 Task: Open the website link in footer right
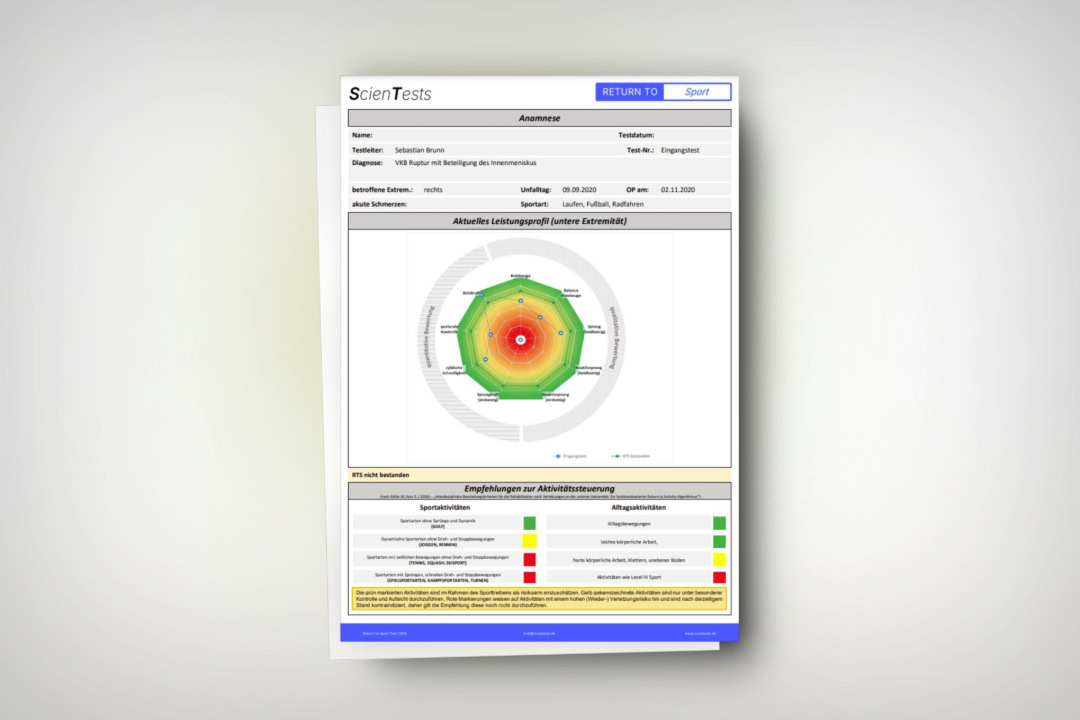tap(699, 633)
